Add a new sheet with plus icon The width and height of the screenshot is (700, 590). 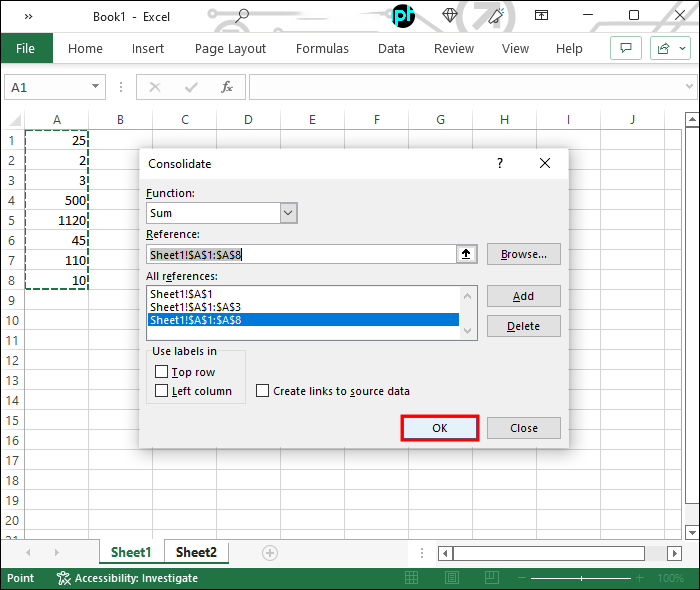pyautogui.click(x=270, y=553)
